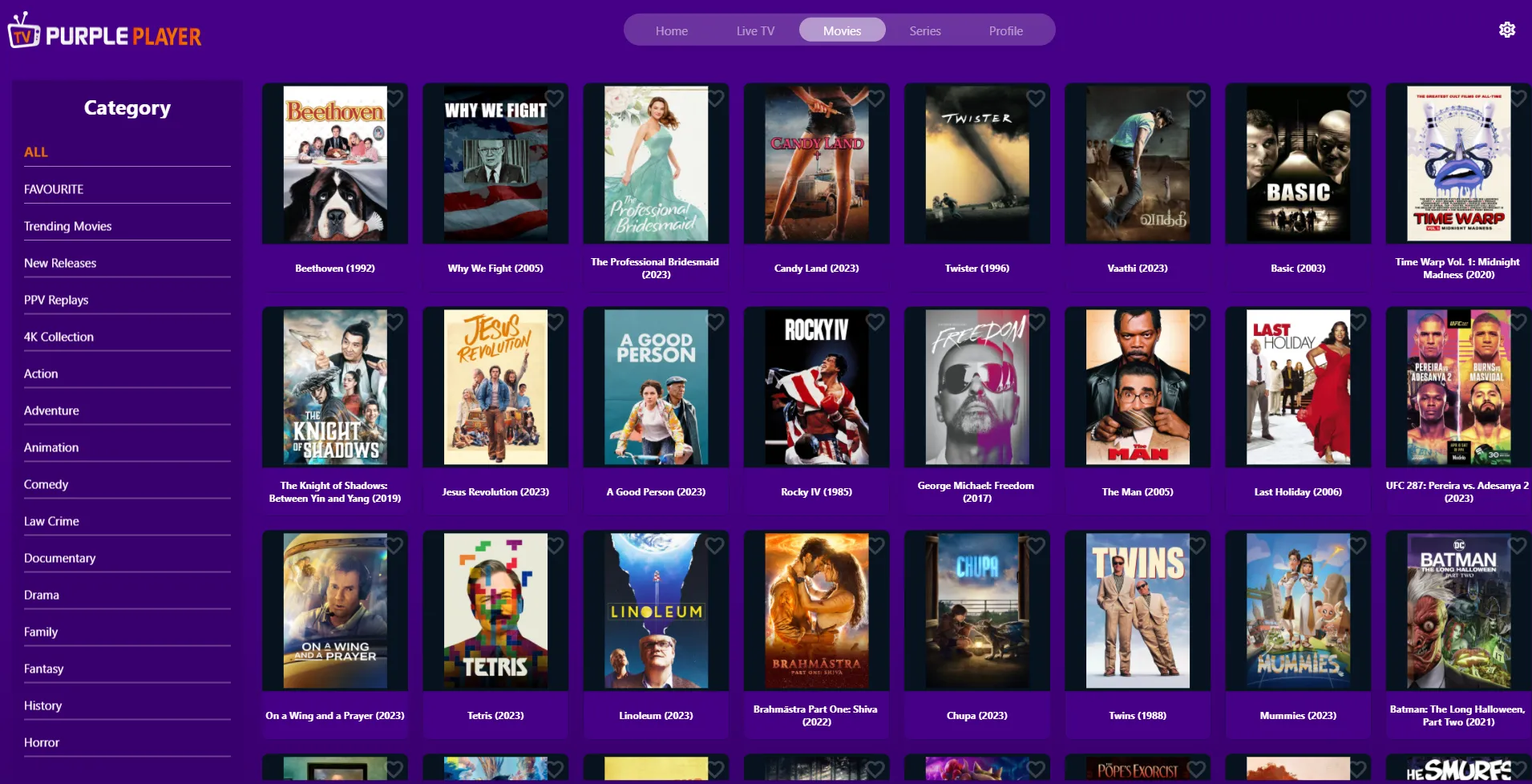Heart Brahmāstra Part One: Shiva
Screen dimensions: 1532x784
875,545
